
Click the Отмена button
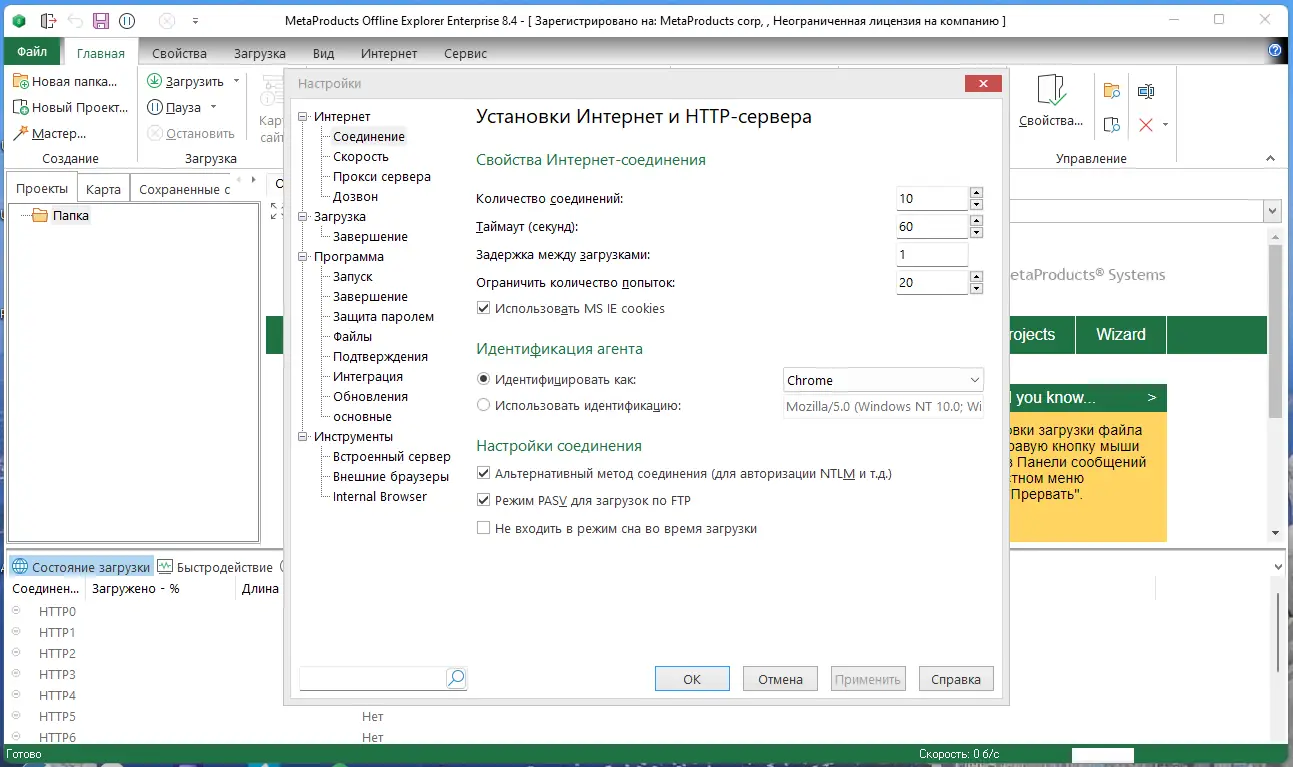click(x=780, y=679)
